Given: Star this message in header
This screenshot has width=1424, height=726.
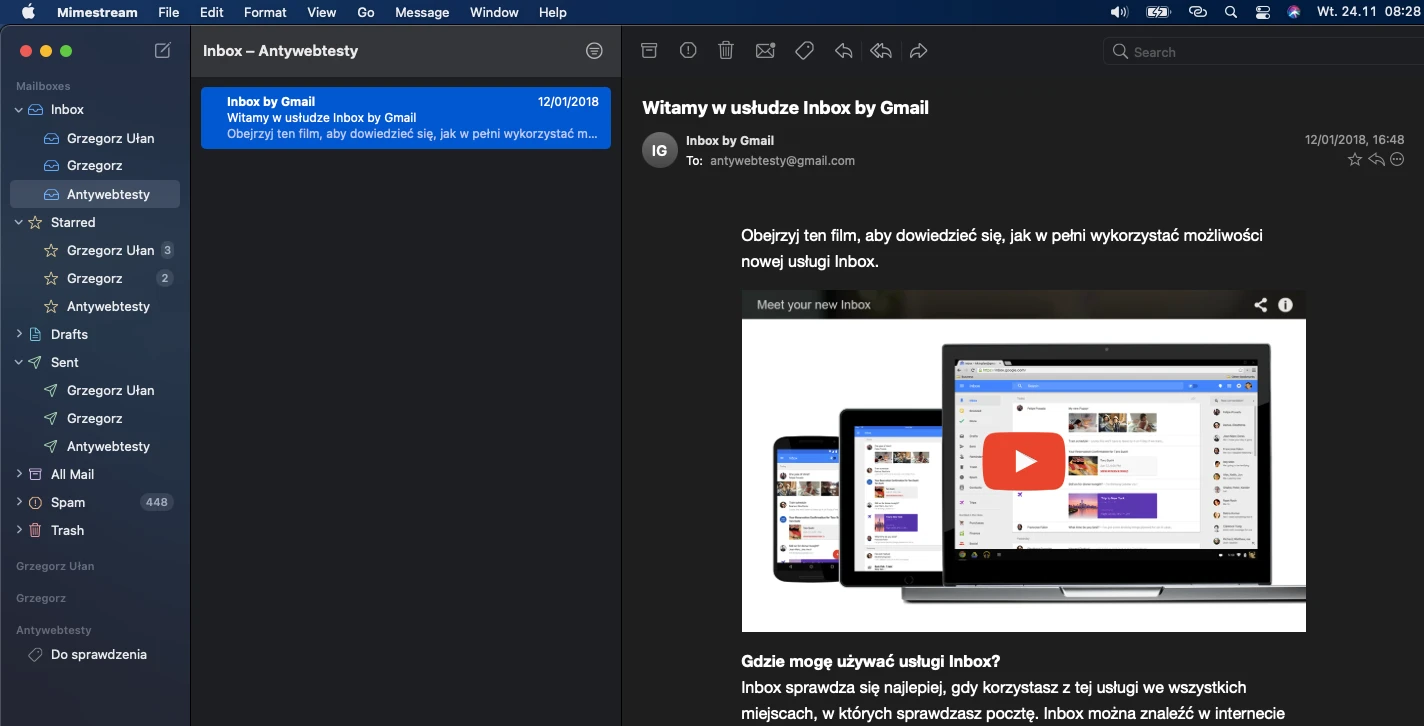Looking at the screenshot, I should click(1355, 160).
